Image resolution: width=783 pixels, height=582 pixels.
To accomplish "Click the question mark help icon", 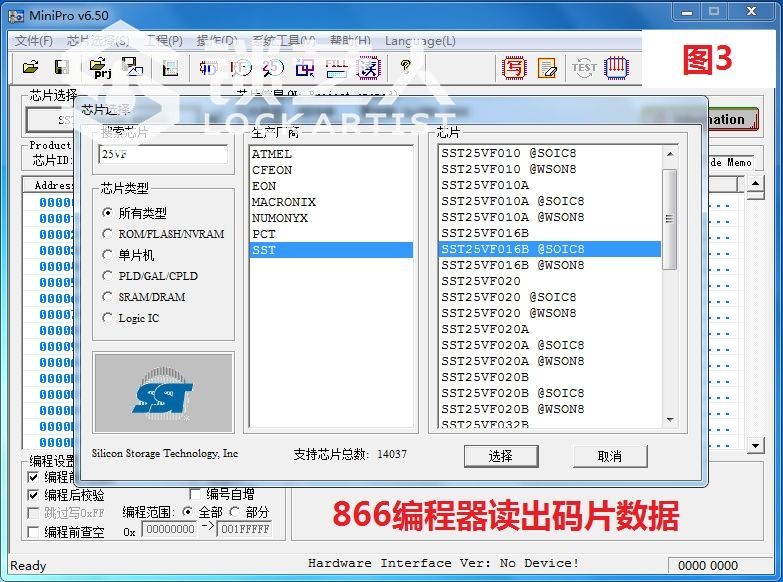I will [x=405, y=66].
